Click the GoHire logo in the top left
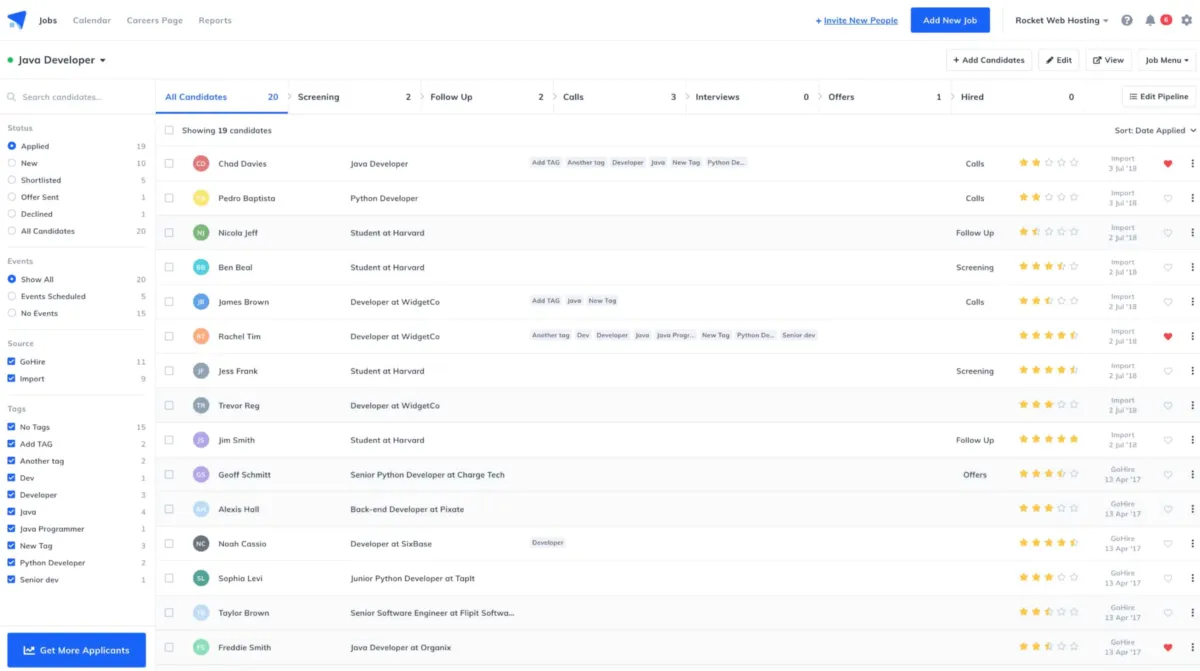Screen dimensions: 1200x671 pos(18,18)
